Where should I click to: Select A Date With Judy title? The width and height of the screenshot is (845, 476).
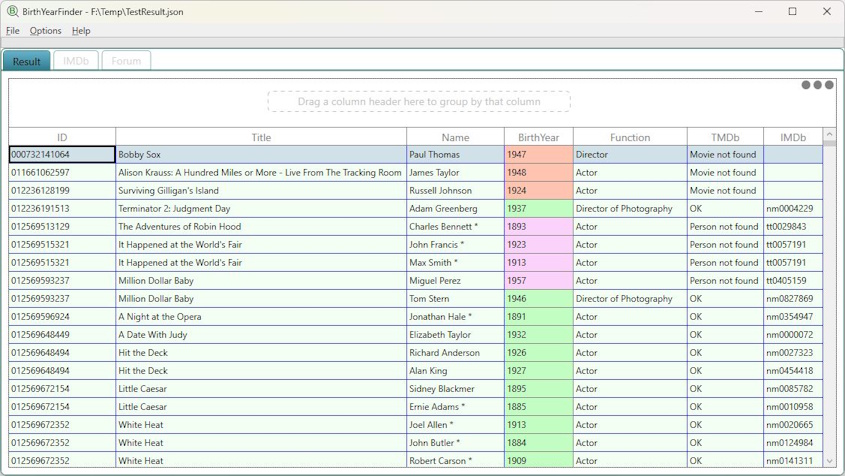tap(261, 335)
